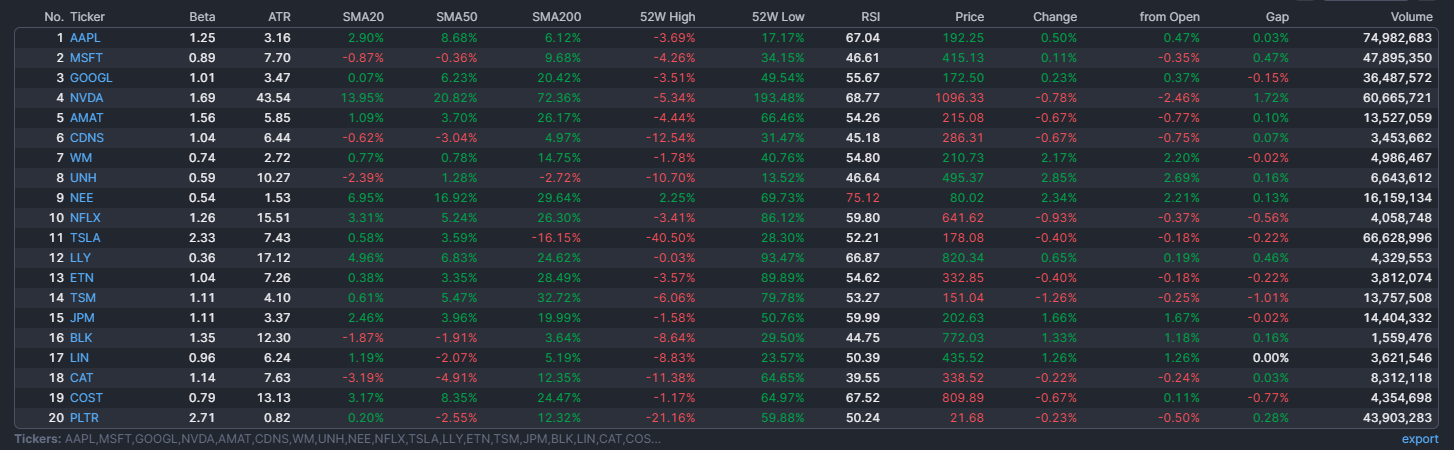This screenshot has height=450, width=1454.
Task: Select NVDA SMA200 value 72.36%
Action: point(560,97)
